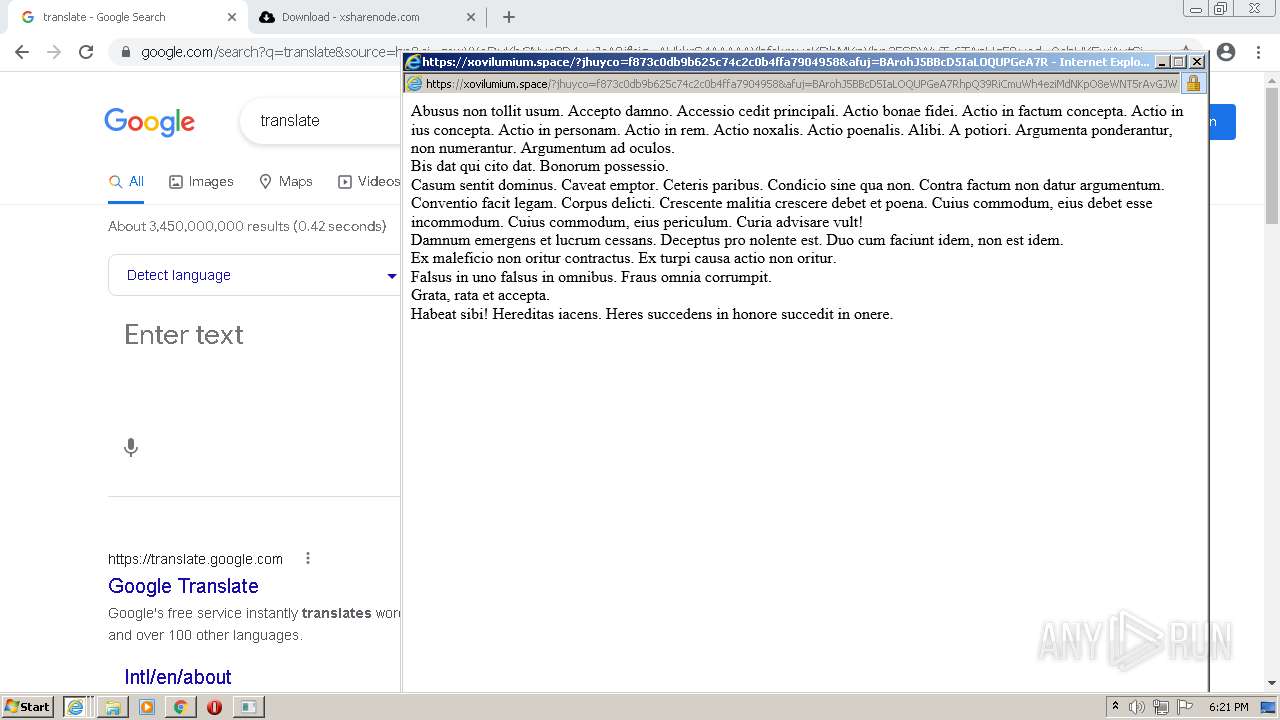Screen dimensions: 1280x720
Task: Click the red Opera taskbar icon
Action: (214, 707)
